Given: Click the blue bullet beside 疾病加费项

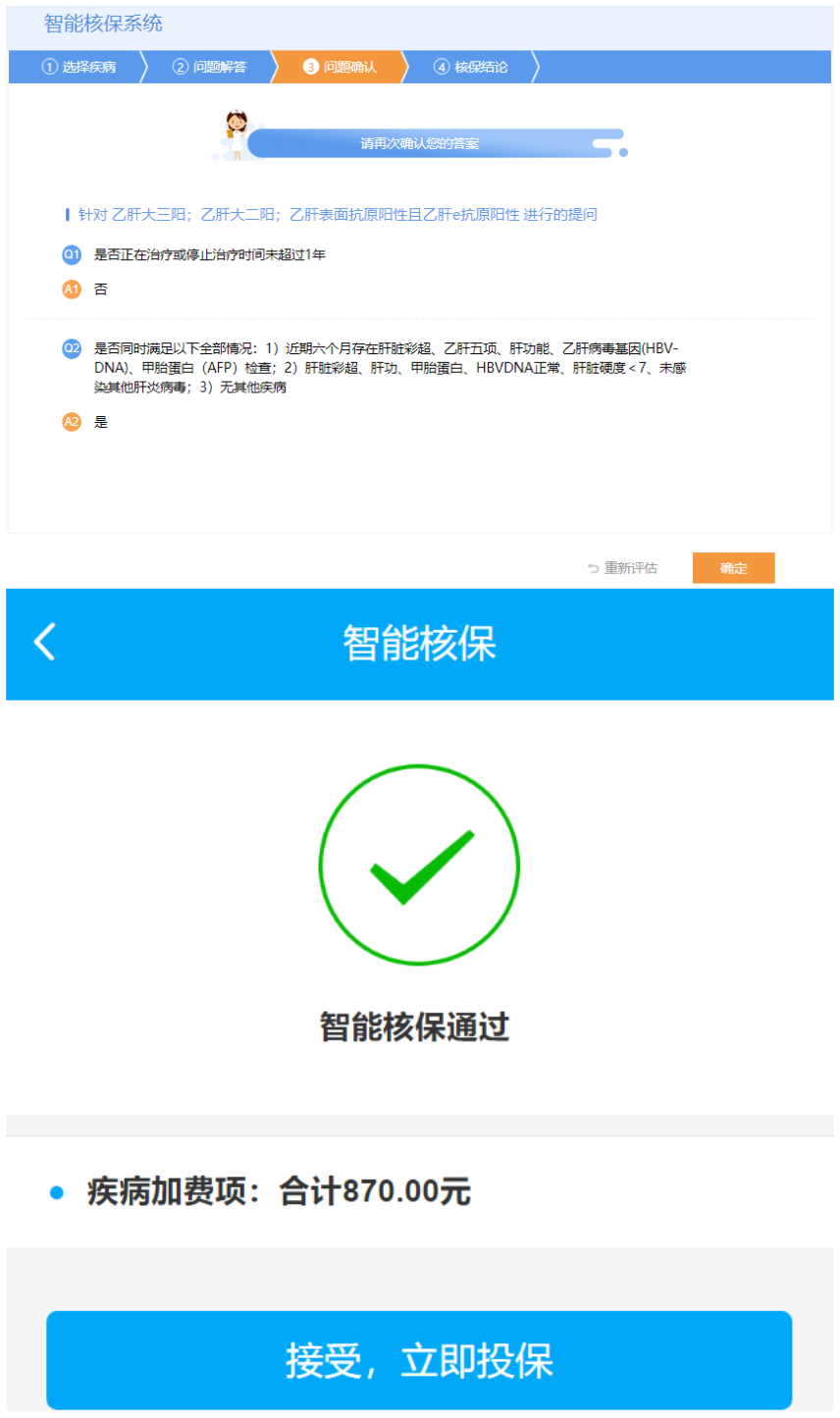Looking at the screenshot, I should 57,1192.
